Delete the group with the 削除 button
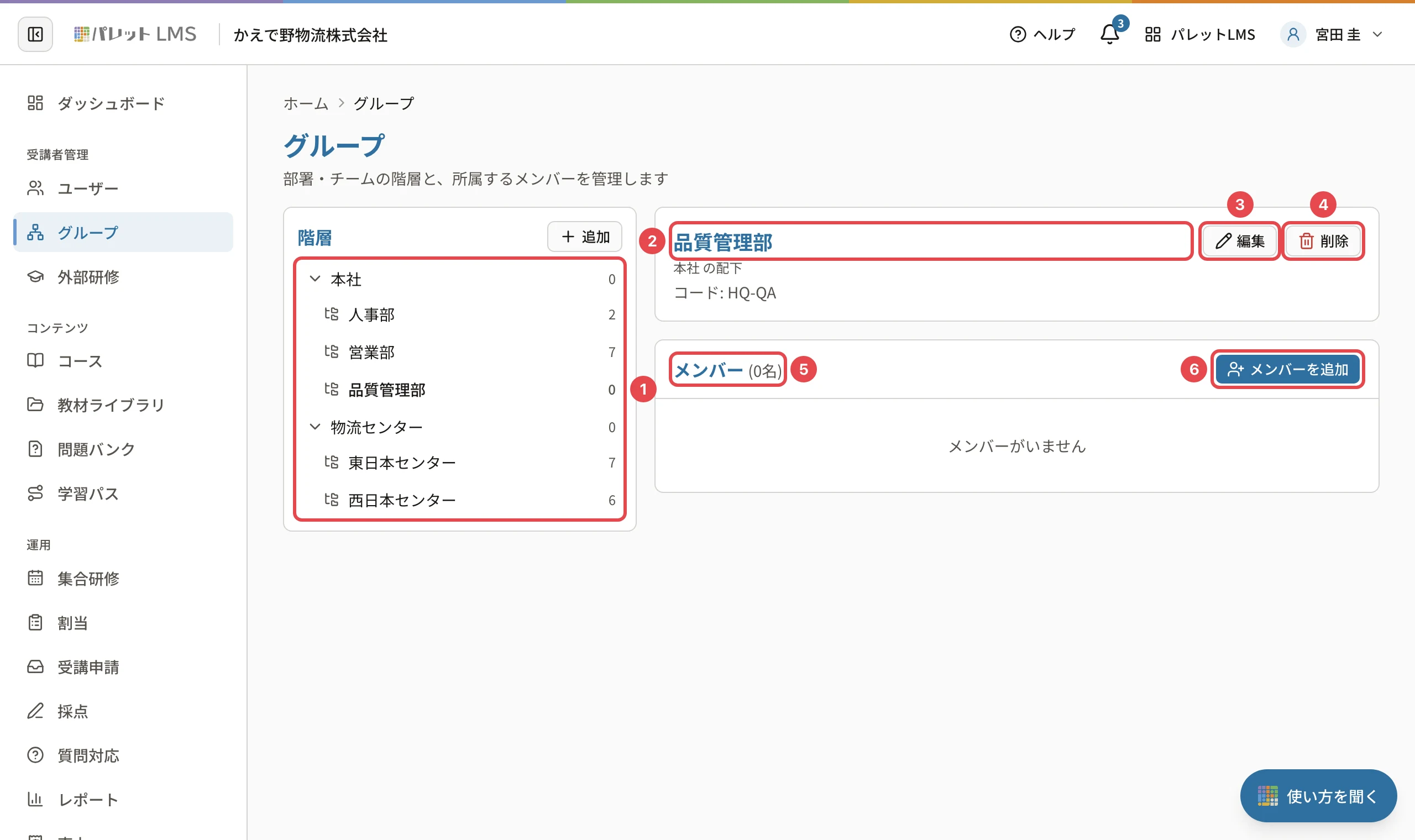 [x=1323, y=241]
